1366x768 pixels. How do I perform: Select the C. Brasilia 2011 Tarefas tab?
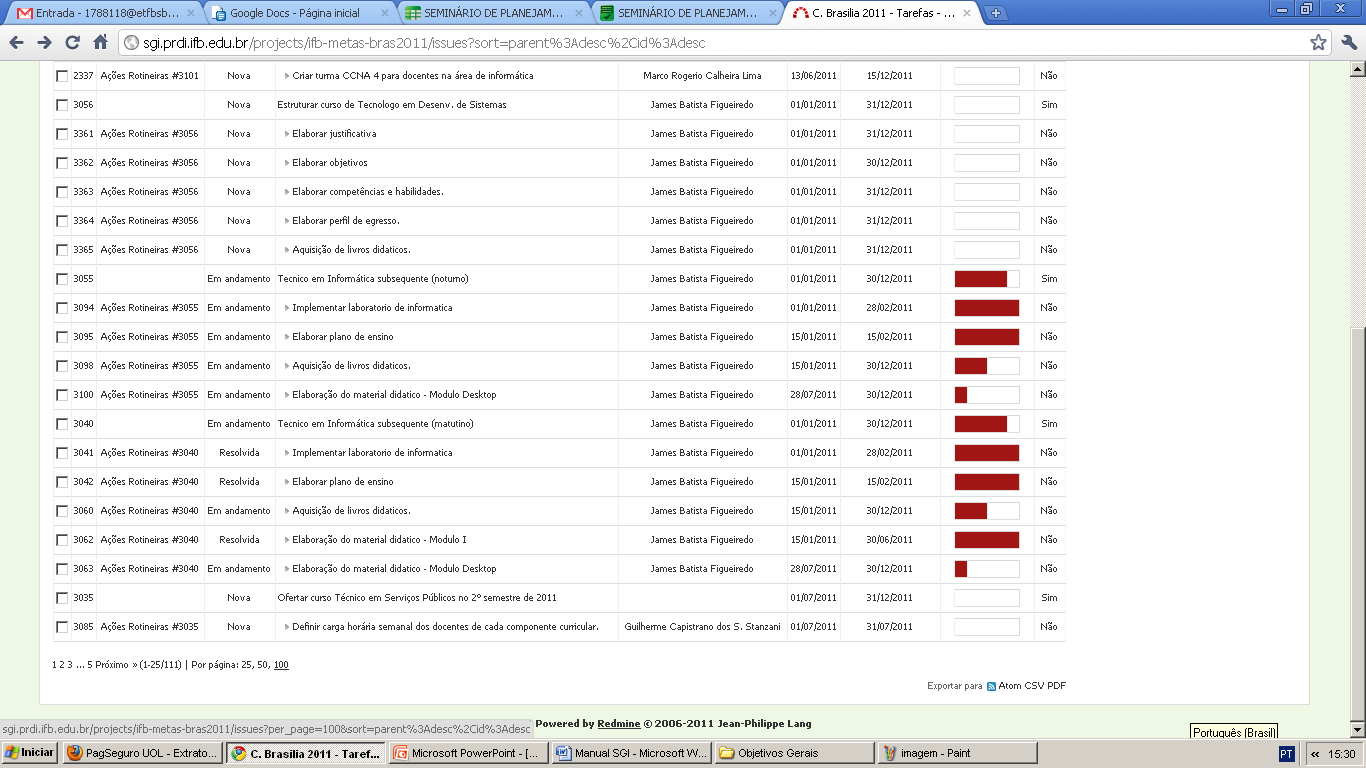881,13
